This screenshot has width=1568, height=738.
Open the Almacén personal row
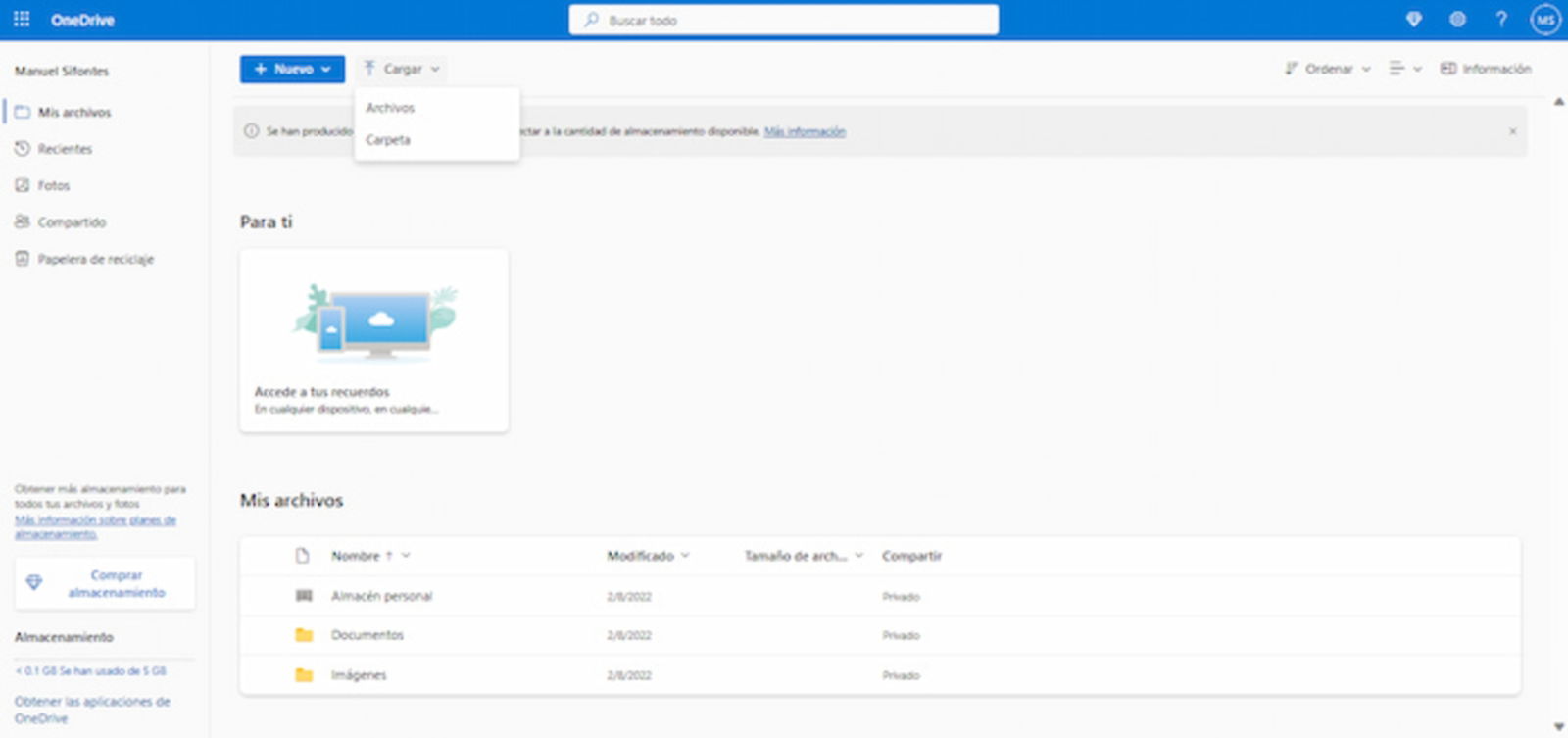tap(880, 596)
